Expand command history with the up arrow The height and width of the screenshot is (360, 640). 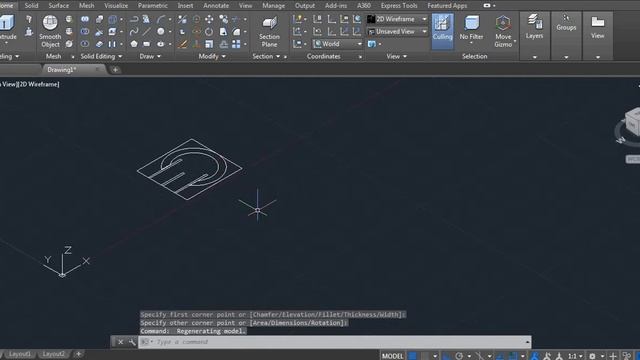(x=527, y=342)
